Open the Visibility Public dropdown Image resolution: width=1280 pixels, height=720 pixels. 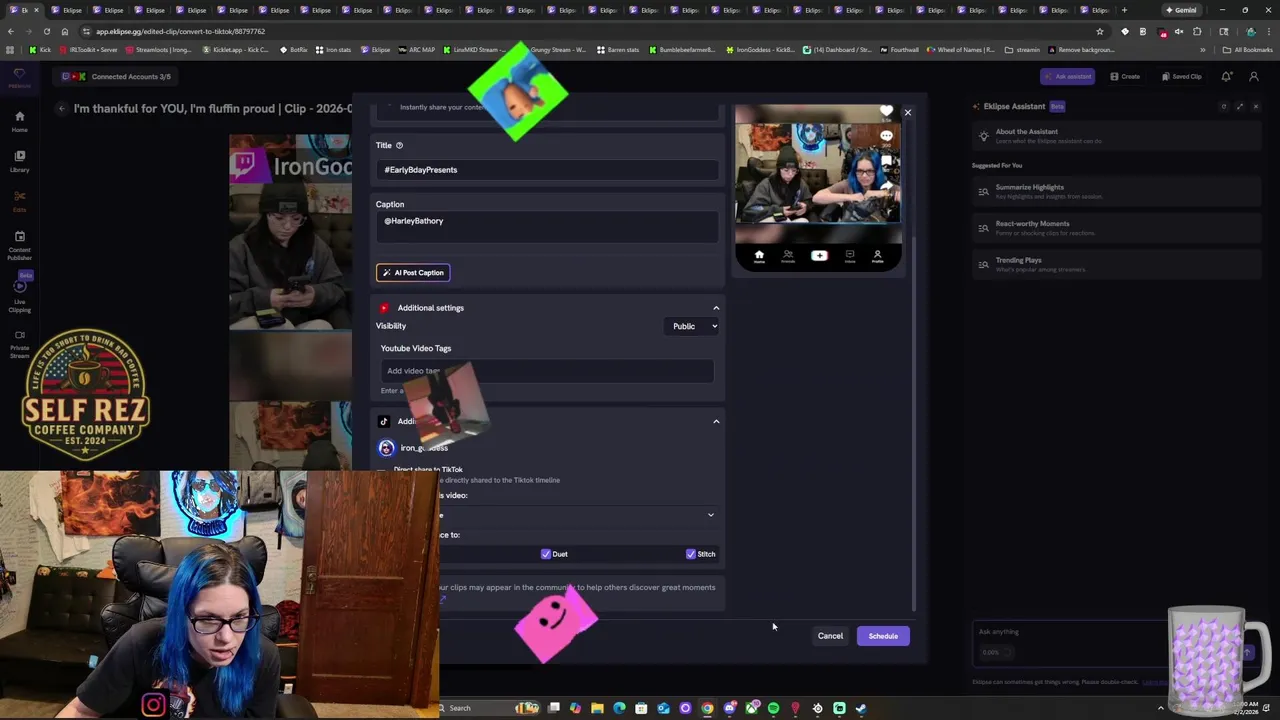[692, 326]
